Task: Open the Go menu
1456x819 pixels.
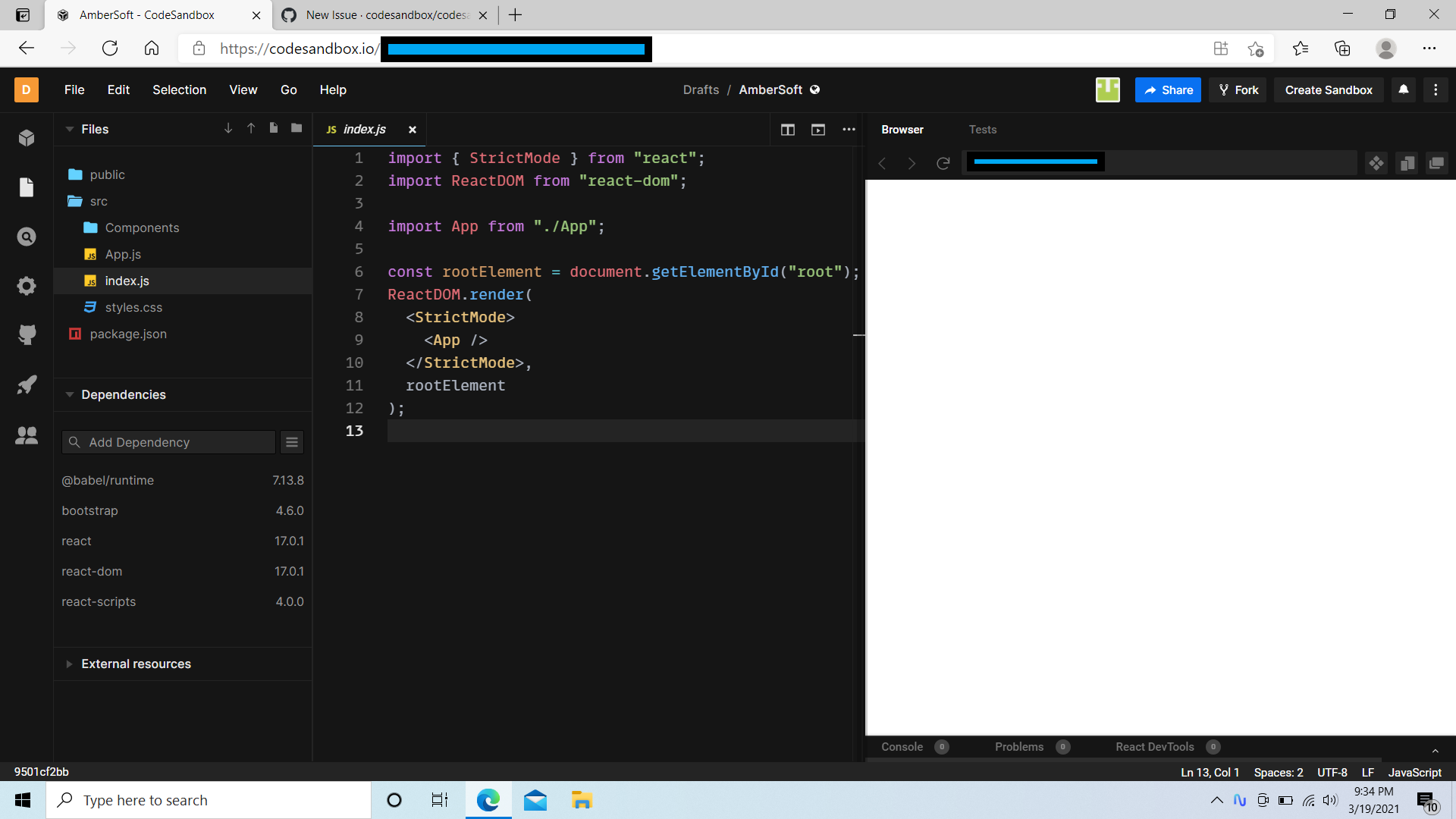Action: (x=289, y=89)
